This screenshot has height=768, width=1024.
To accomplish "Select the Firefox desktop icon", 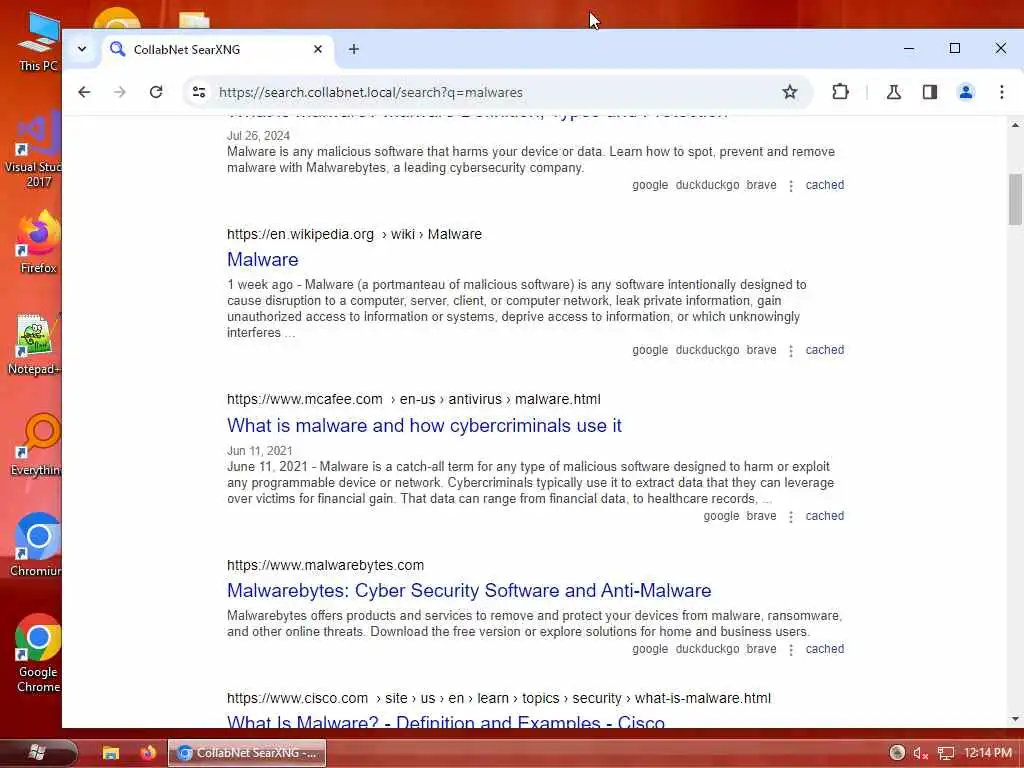I will tap(38, 242).
